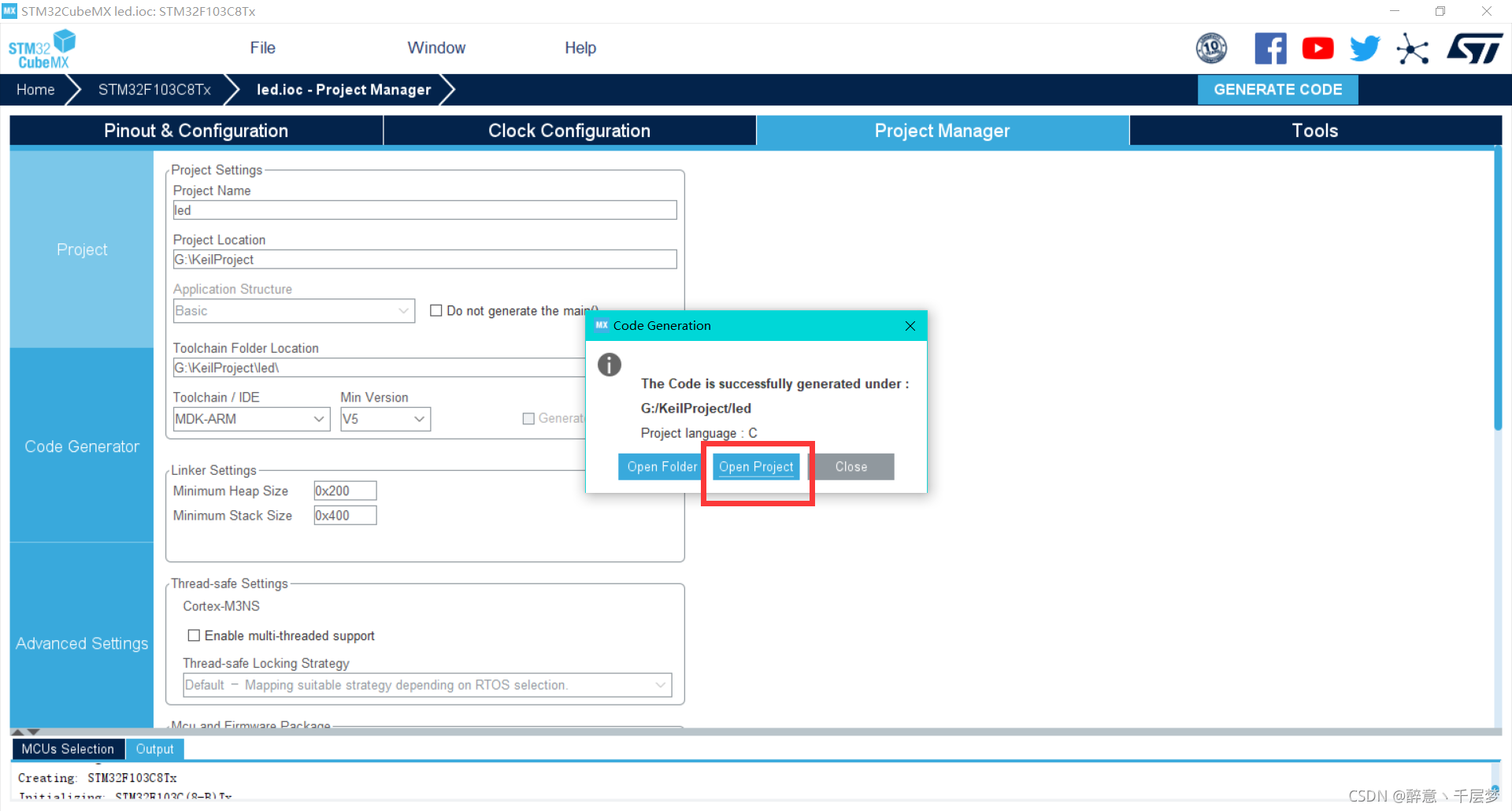Click the GENERATE CODE button
1512x811 pixels.
[x=1277, y=90]
